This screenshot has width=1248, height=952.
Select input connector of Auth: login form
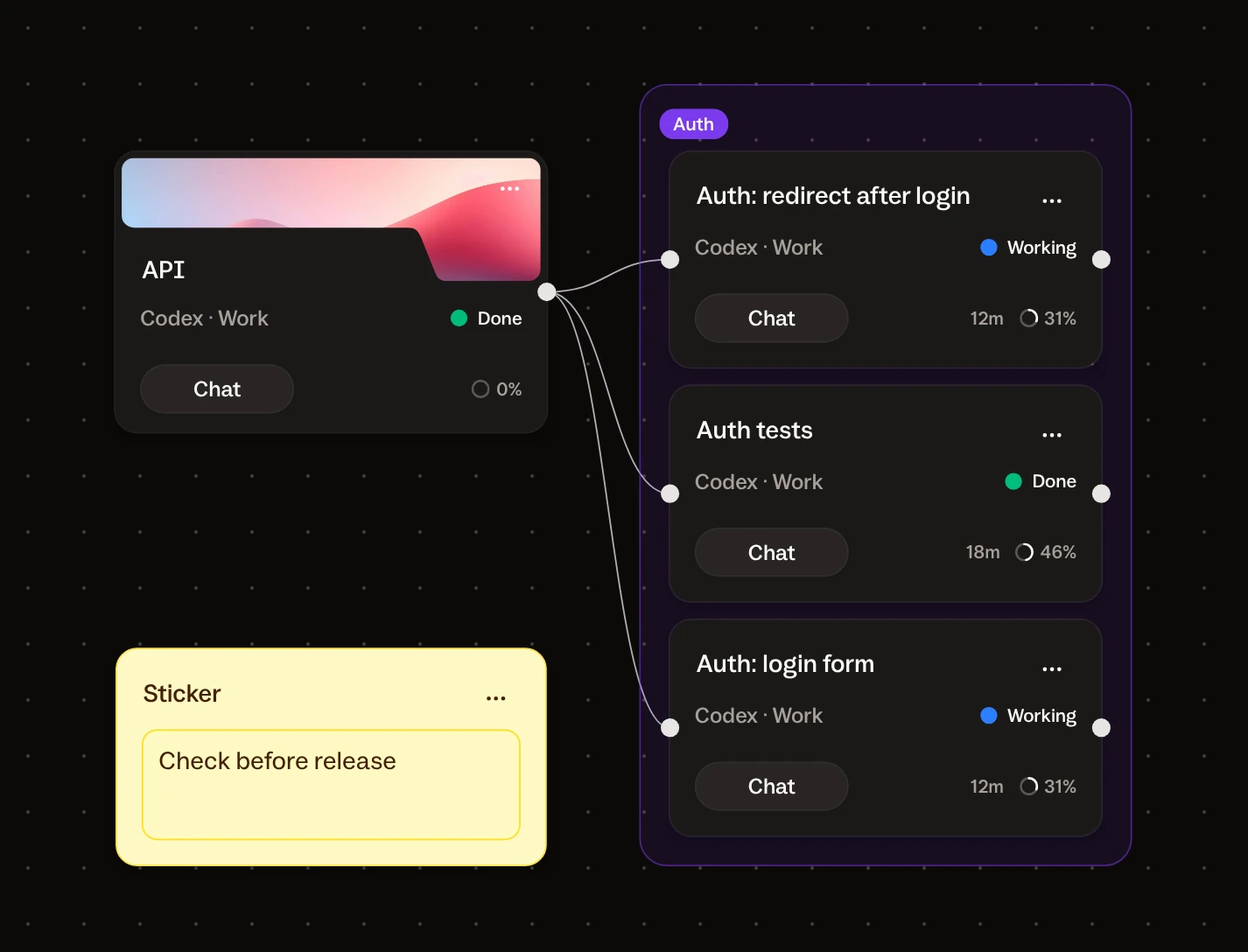(x=670, y=727)
